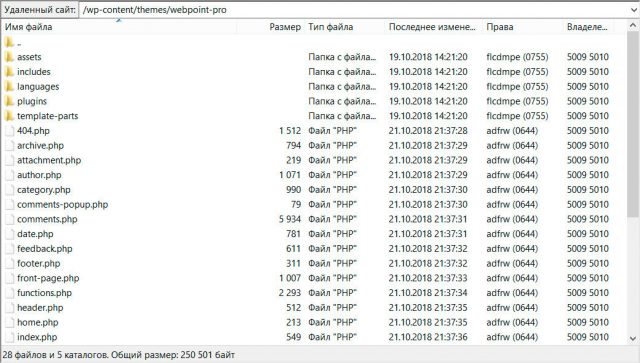Click the header.php file icon
This screenshot has height=363, width=640.
[x=9, y=307]
